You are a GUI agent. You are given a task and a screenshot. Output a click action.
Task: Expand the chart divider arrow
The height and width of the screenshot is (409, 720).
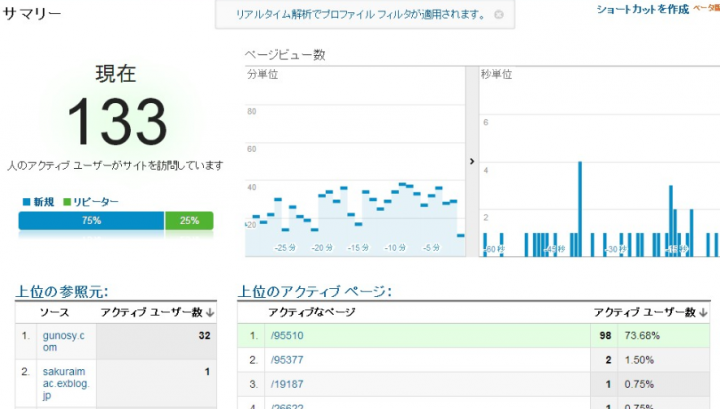pyautogui.click(x=472, y=161)
